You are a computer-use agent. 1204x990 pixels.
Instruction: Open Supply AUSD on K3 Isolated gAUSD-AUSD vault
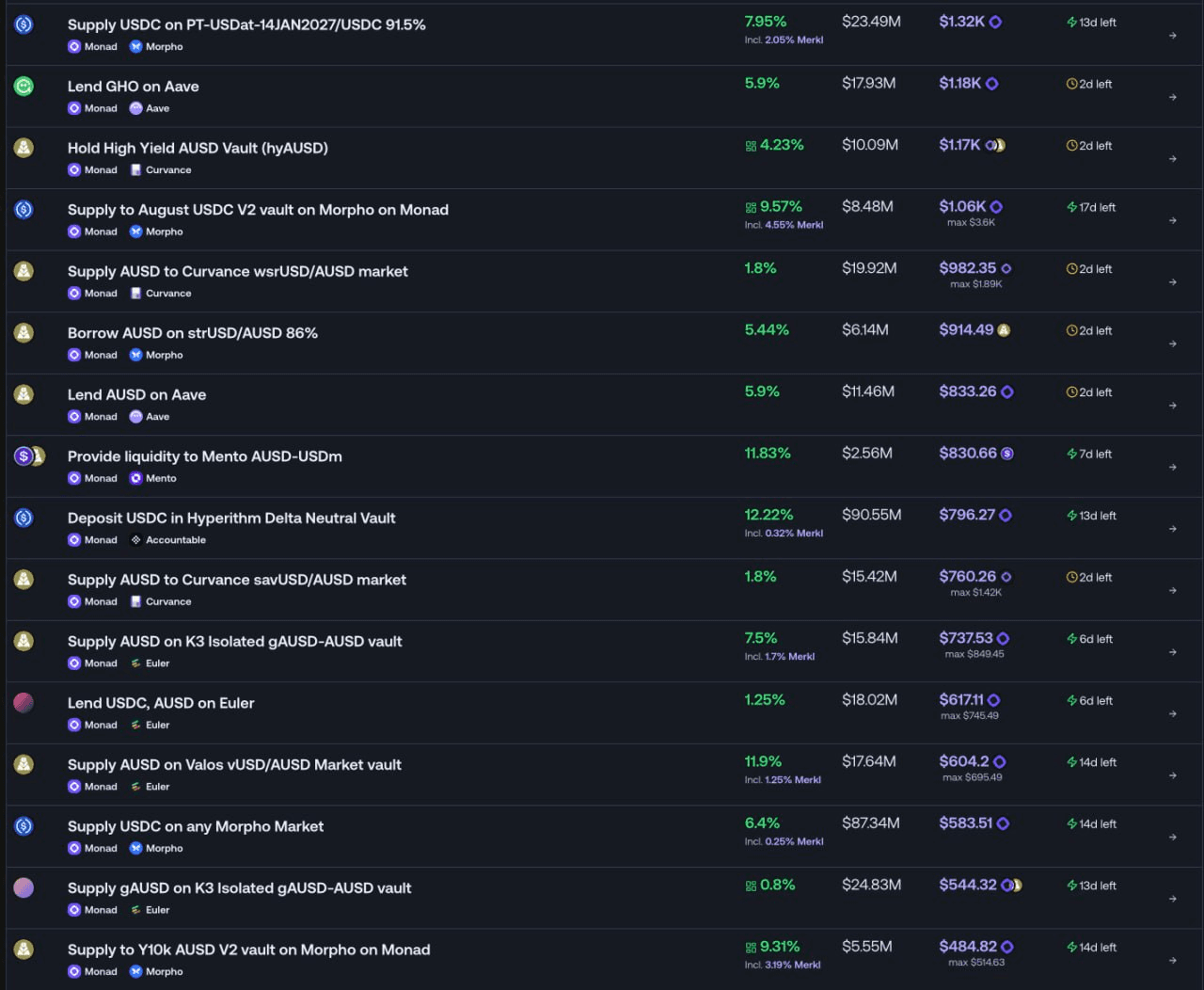(235, 641)
